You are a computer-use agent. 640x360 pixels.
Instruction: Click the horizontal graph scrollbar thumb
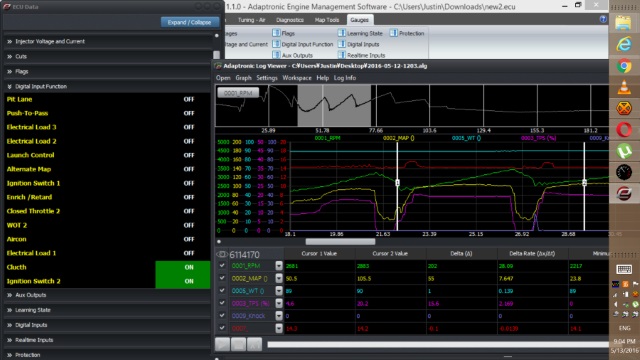340,242
